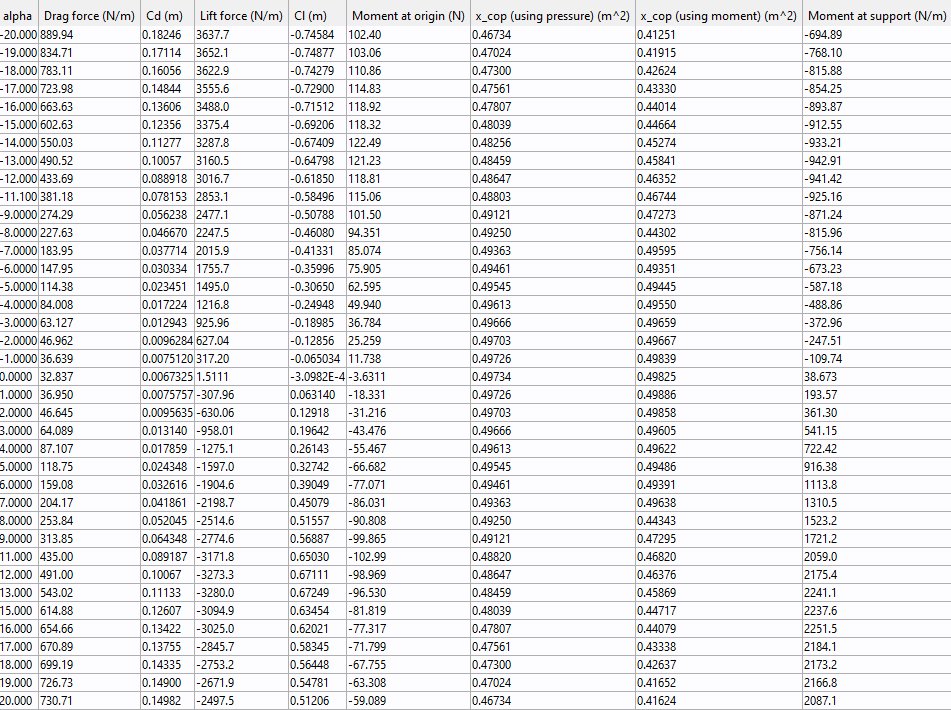Select lift force cell -630.06

tap(241, 413)
